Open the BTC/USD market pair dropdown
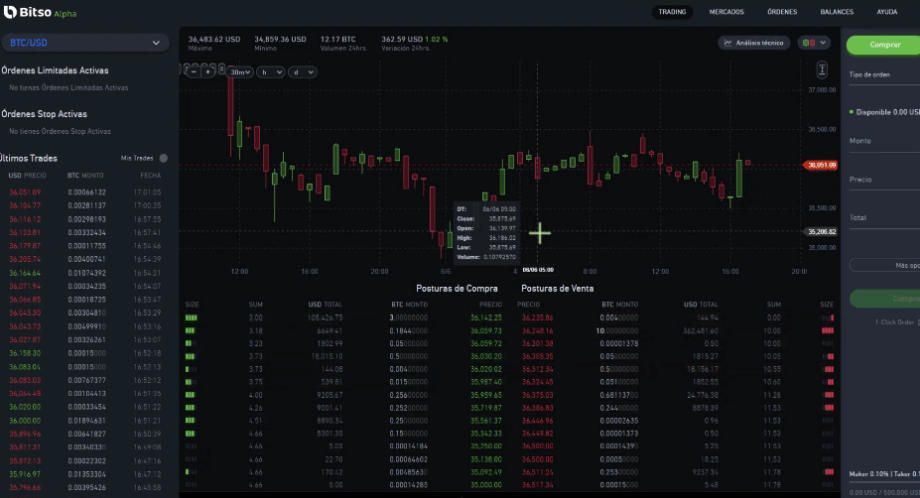 (84, 43)
